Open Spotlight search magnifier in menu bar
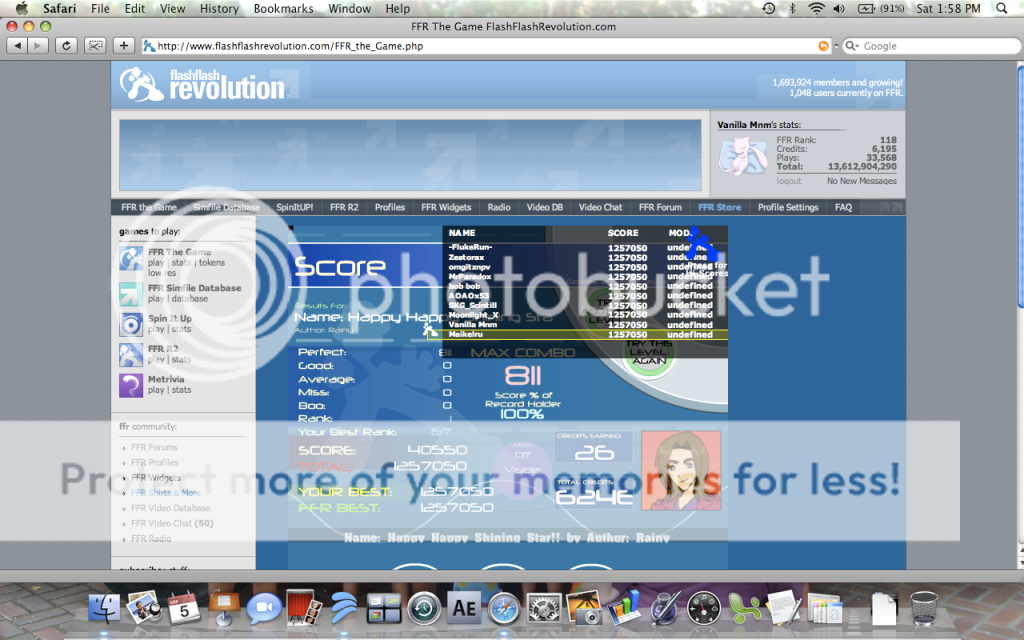This screenshot has height=640, width=1024. coord(1002,9)
